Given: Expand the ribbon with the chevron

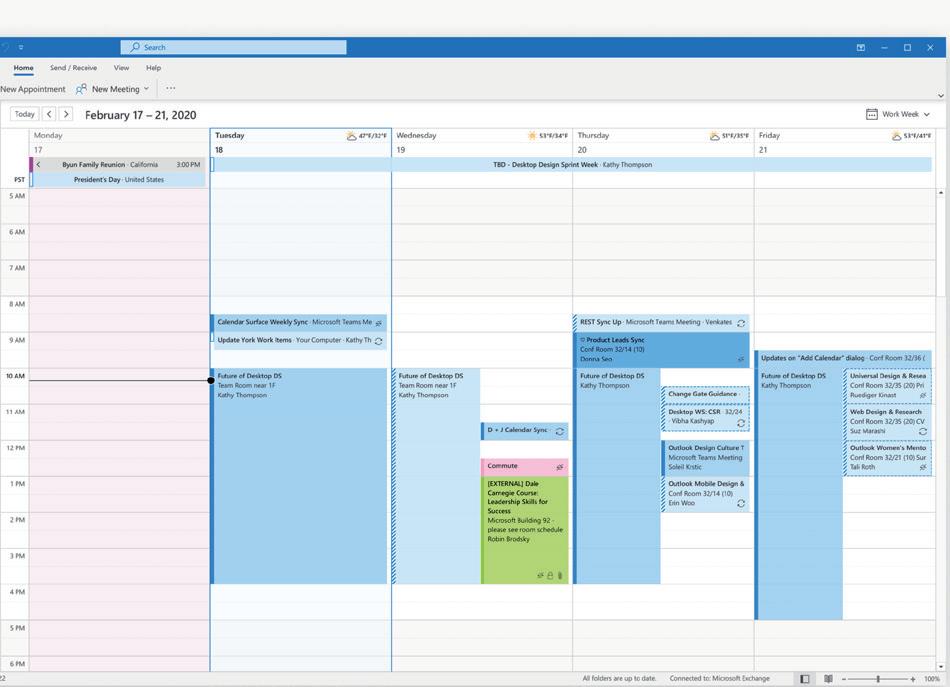Looking at the screenshot, I should click(x=940, y=95).
